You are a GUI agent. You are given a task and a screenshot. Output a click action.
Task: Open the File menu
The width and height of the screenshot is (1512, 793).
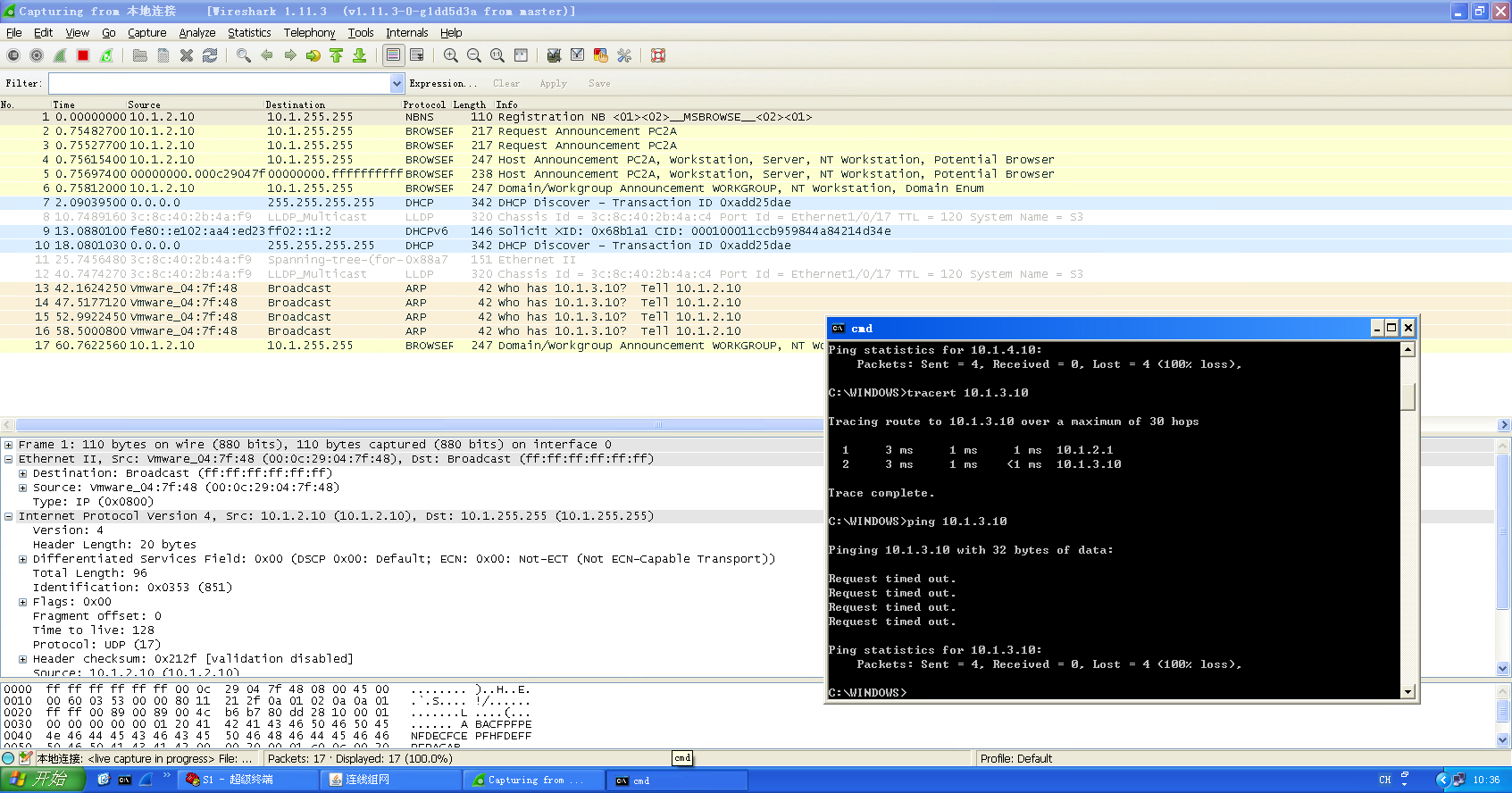(x=14, y=33)
